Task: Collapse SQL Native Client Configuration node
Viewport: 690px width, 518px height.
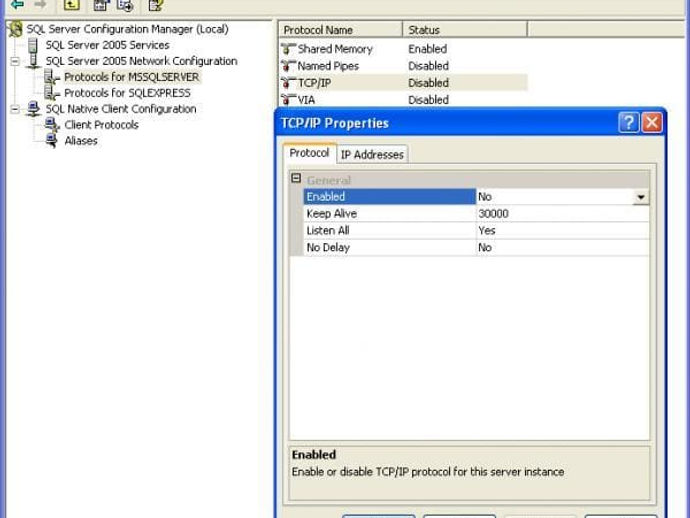Action: [x=15, y=109]
